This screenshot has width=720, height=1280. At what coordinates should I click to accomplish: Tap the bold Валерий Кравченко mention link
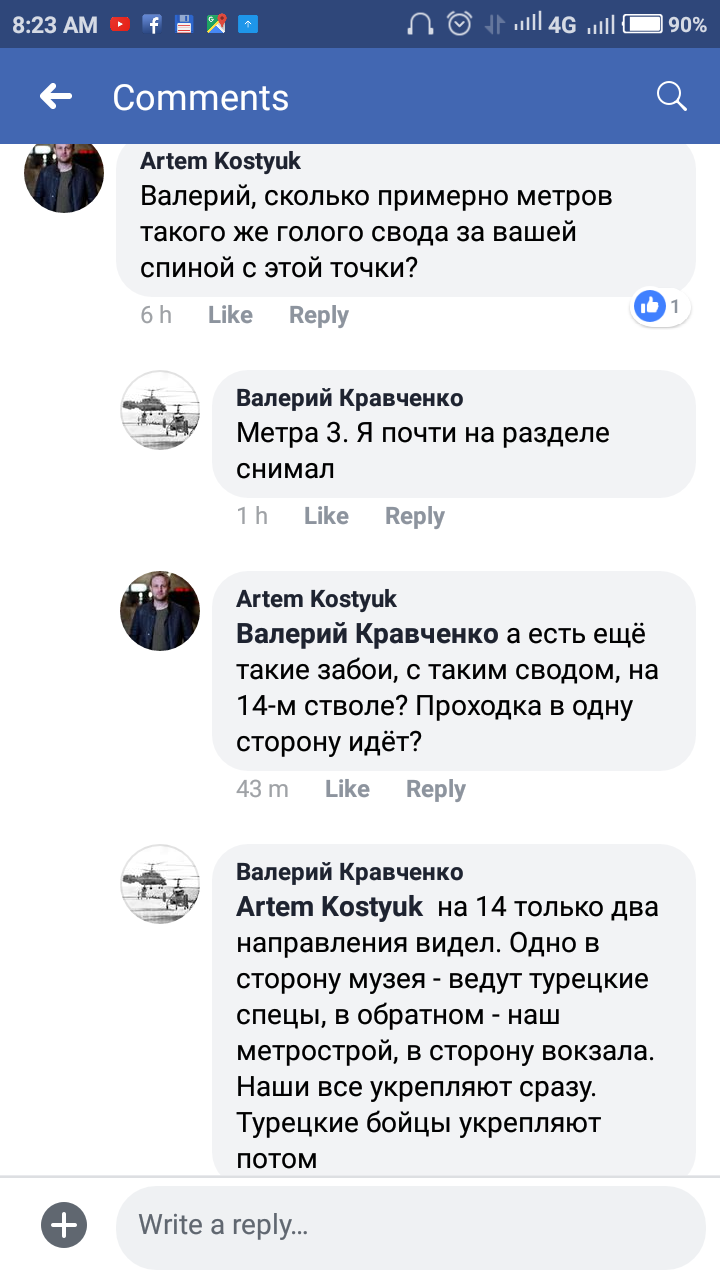pos(367,634)
